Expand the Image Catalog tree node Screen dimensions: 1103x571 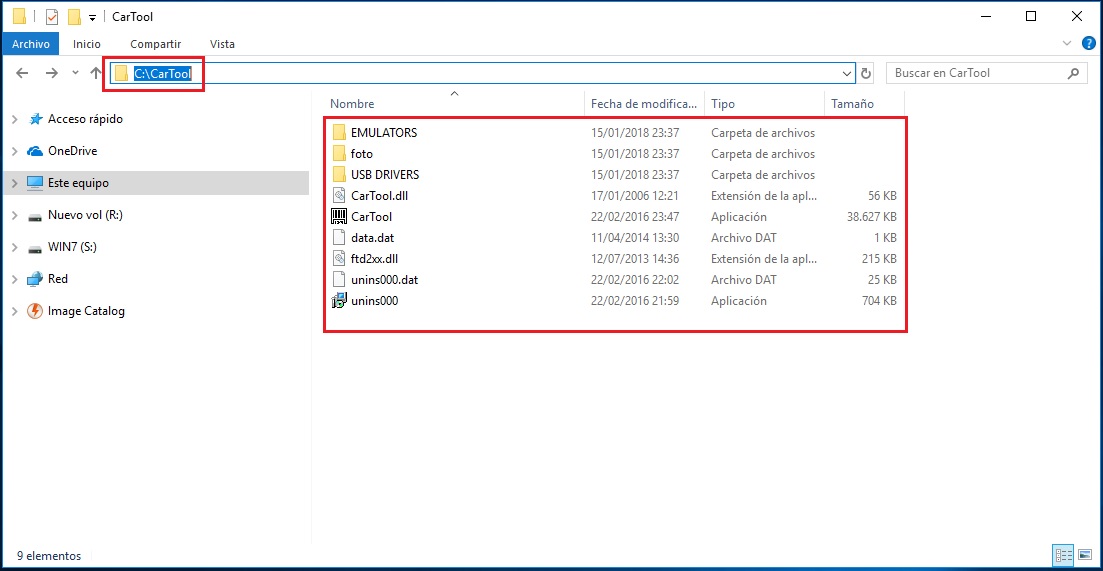[15, 311]
